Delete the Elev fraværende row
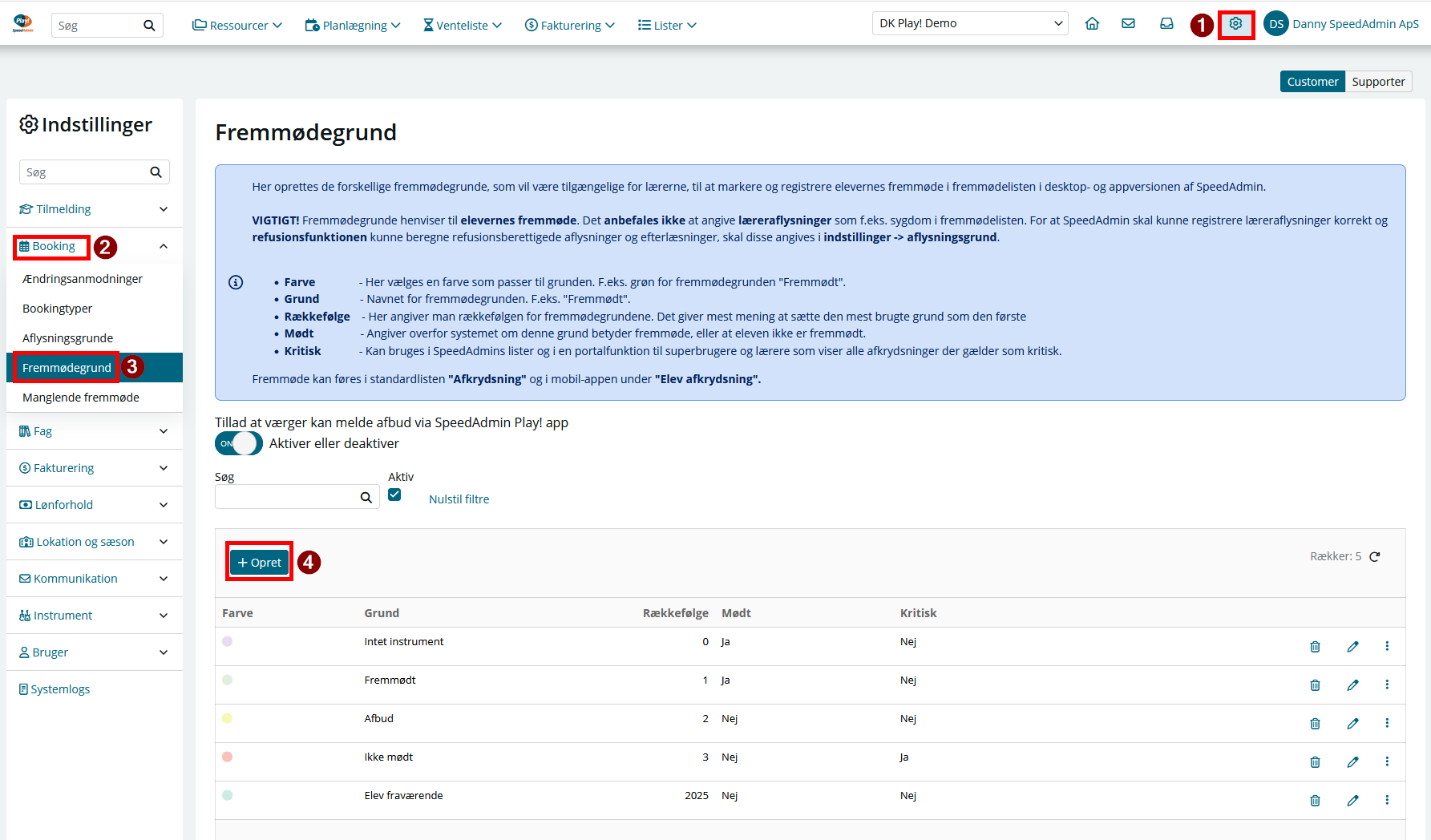This screenshot has height=840, width=1431. click(1315, 801)
